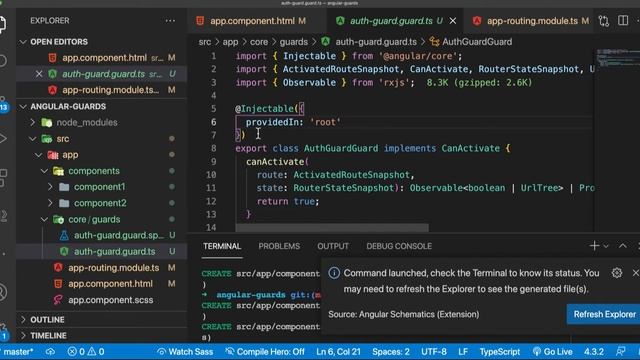
Task: Click Ln 6, Col 21 cursor position
Action: [338, 351]
